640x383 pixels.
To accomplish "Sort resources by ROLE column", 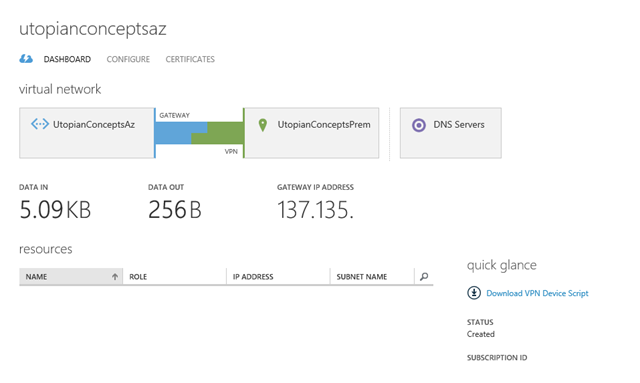I will click(175, 276).
